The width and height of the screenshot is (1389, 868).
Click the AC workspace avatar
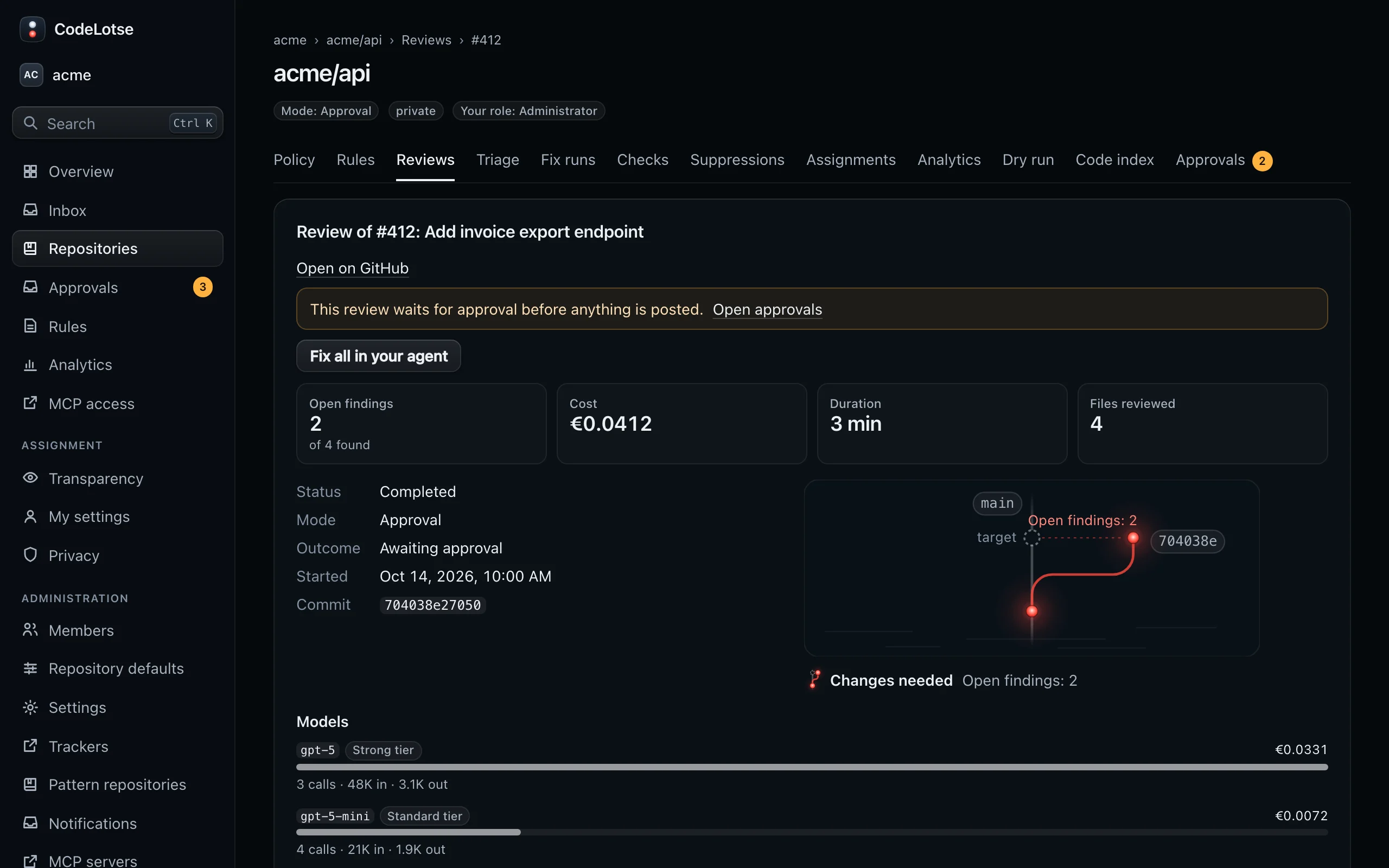(31, 75)
